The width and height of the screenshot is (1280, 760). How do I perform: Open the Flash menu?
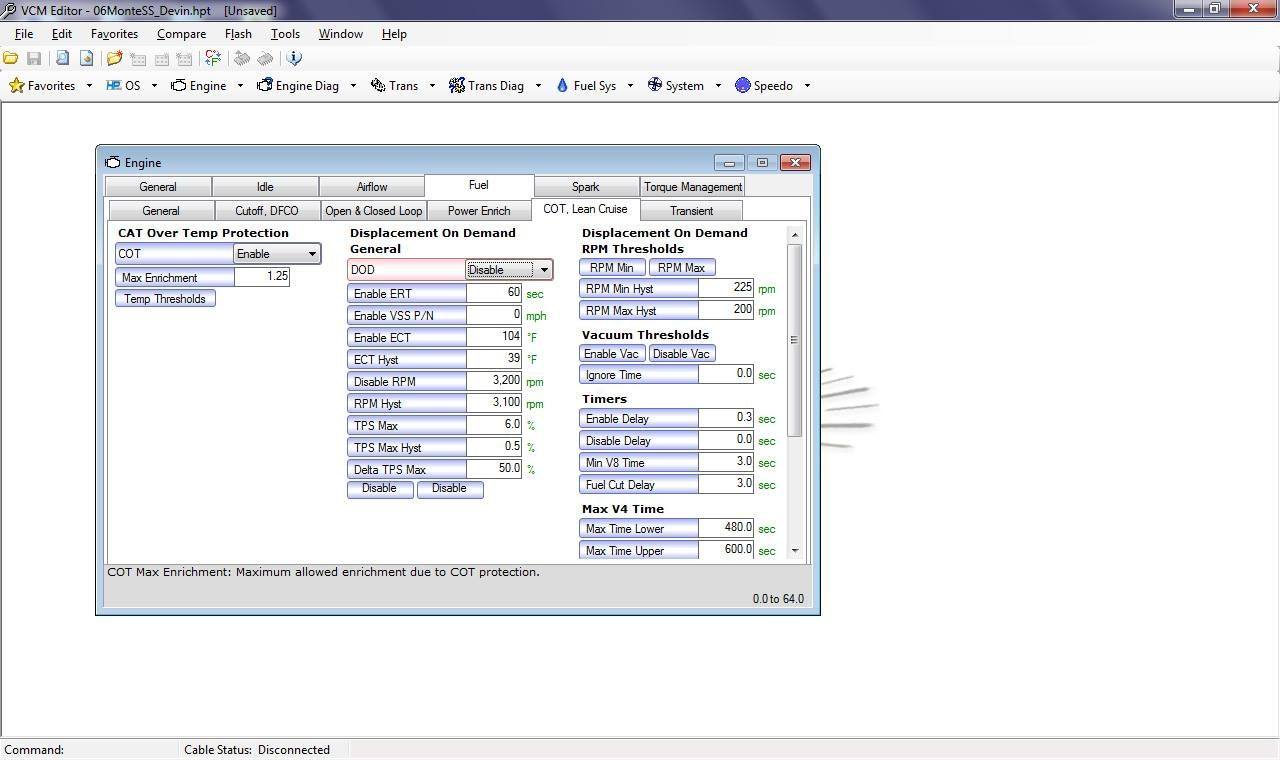(238, 34)
